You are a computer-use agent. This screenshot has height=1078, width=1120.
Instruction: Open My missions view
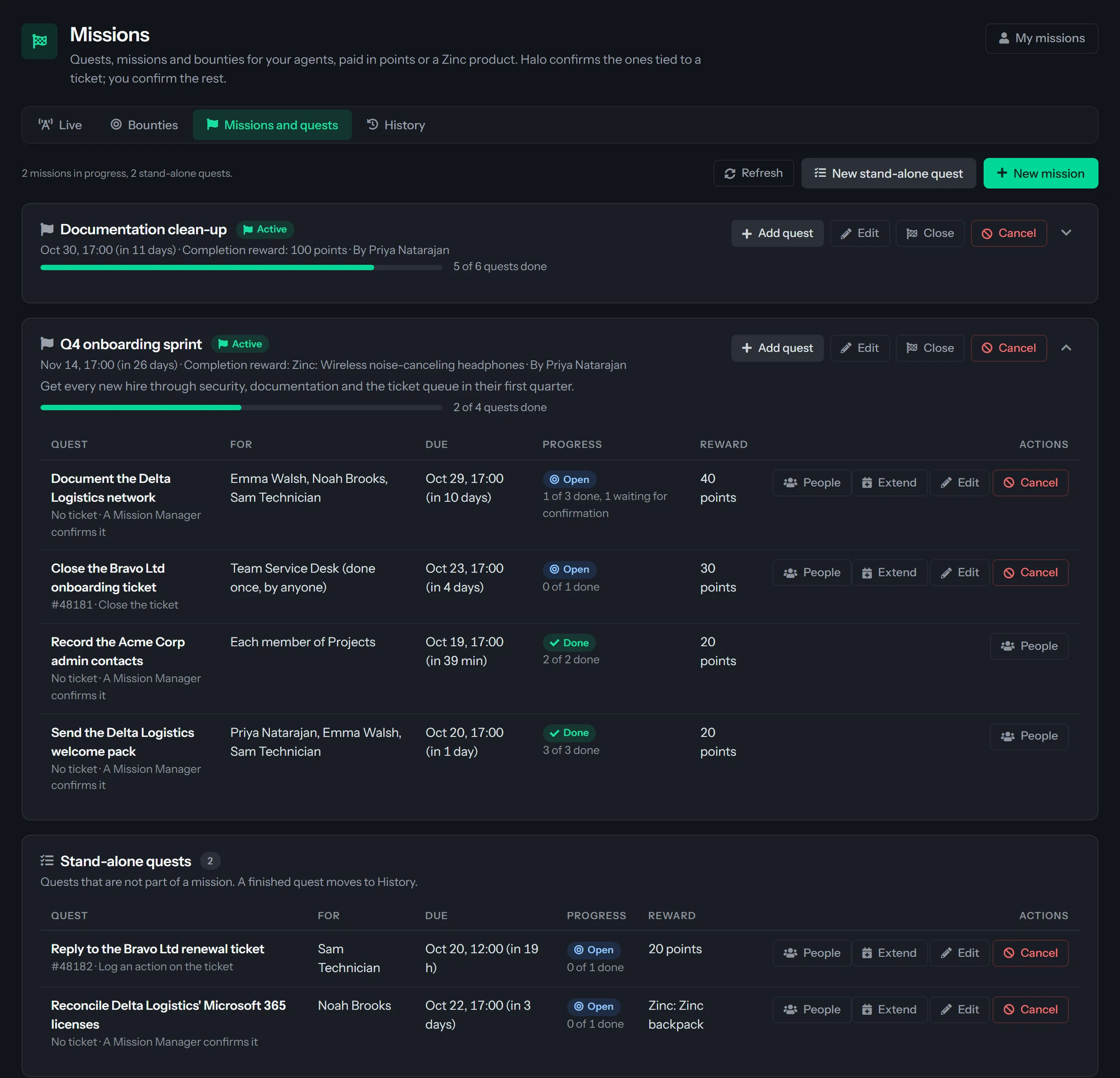(1041, 38)
